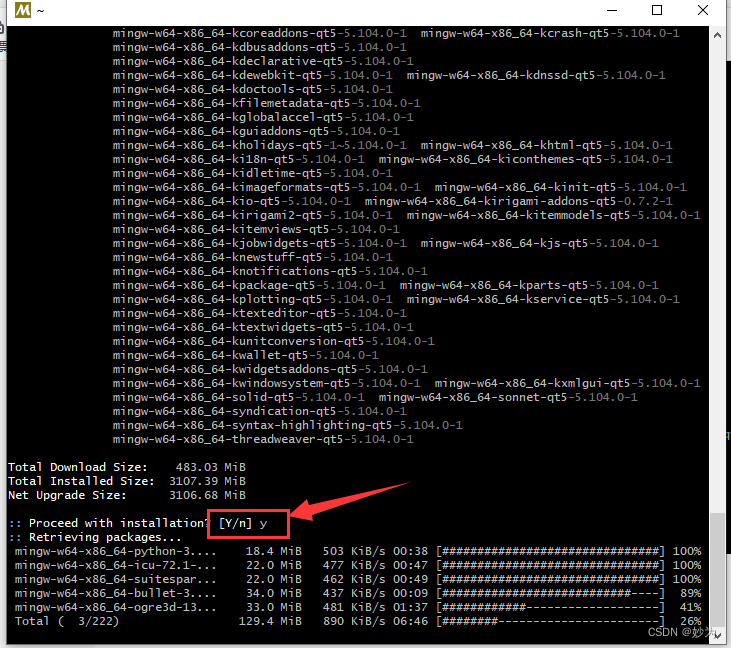Image resolution: width=731 pixels, height=648 pixels.
Task: Click the value '3107.39 MiB'
Action: coord(207,481)
